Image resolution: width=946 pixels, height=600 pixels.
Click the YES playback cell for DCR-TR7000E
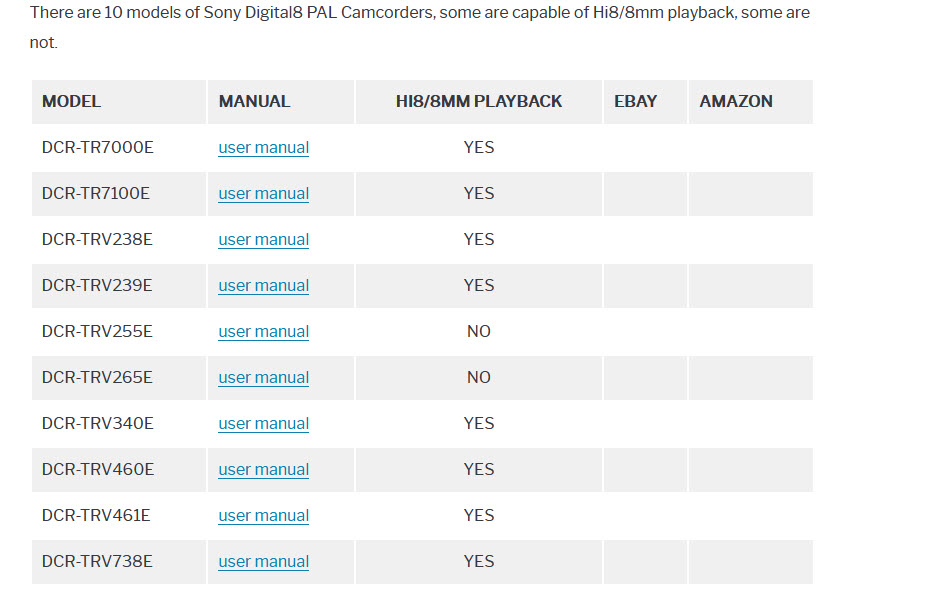pyautogui.click(x=479, y=148)
